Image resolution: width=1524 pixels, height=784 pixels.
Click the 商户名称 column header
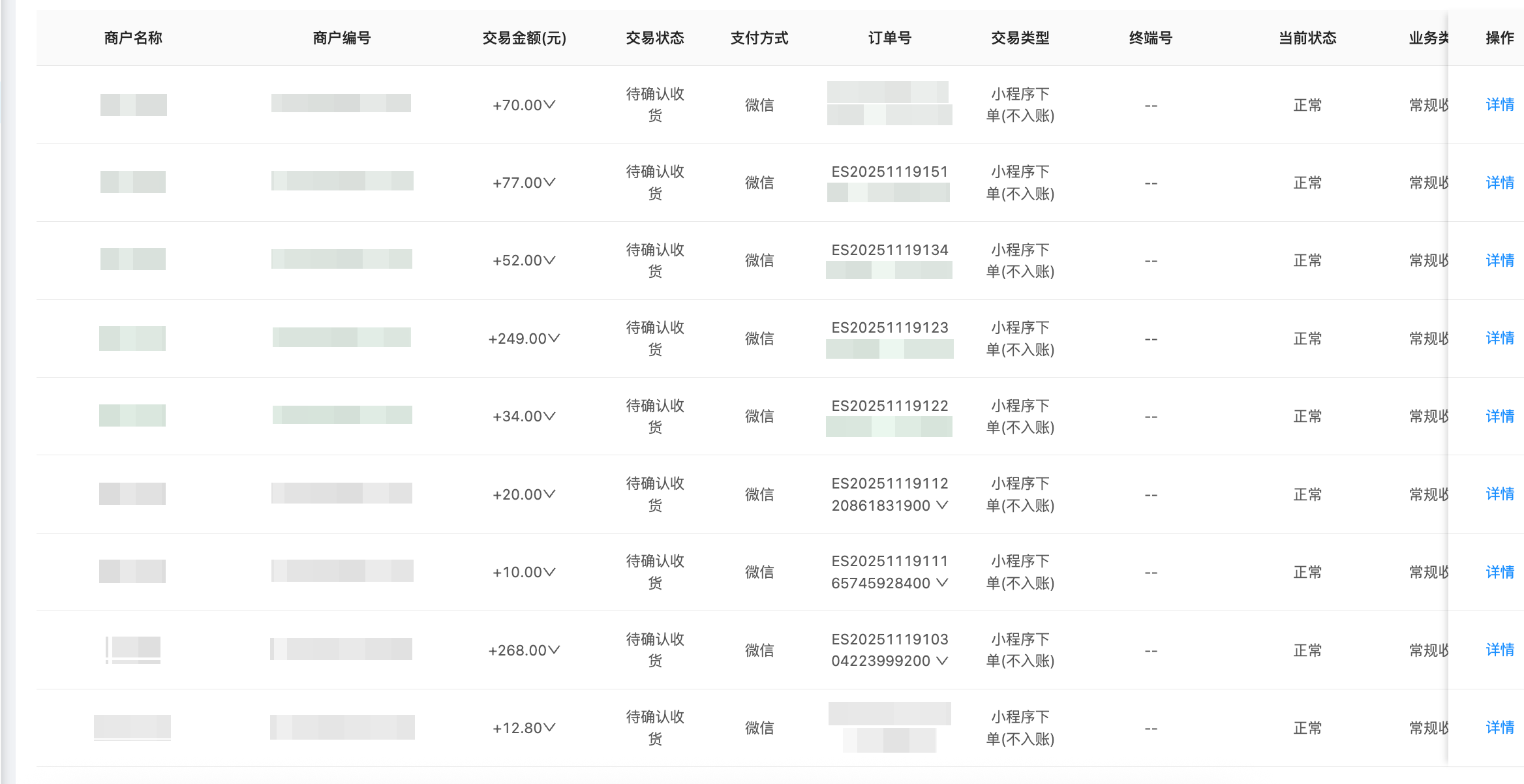pyautogui.click(x=132, y=38)
